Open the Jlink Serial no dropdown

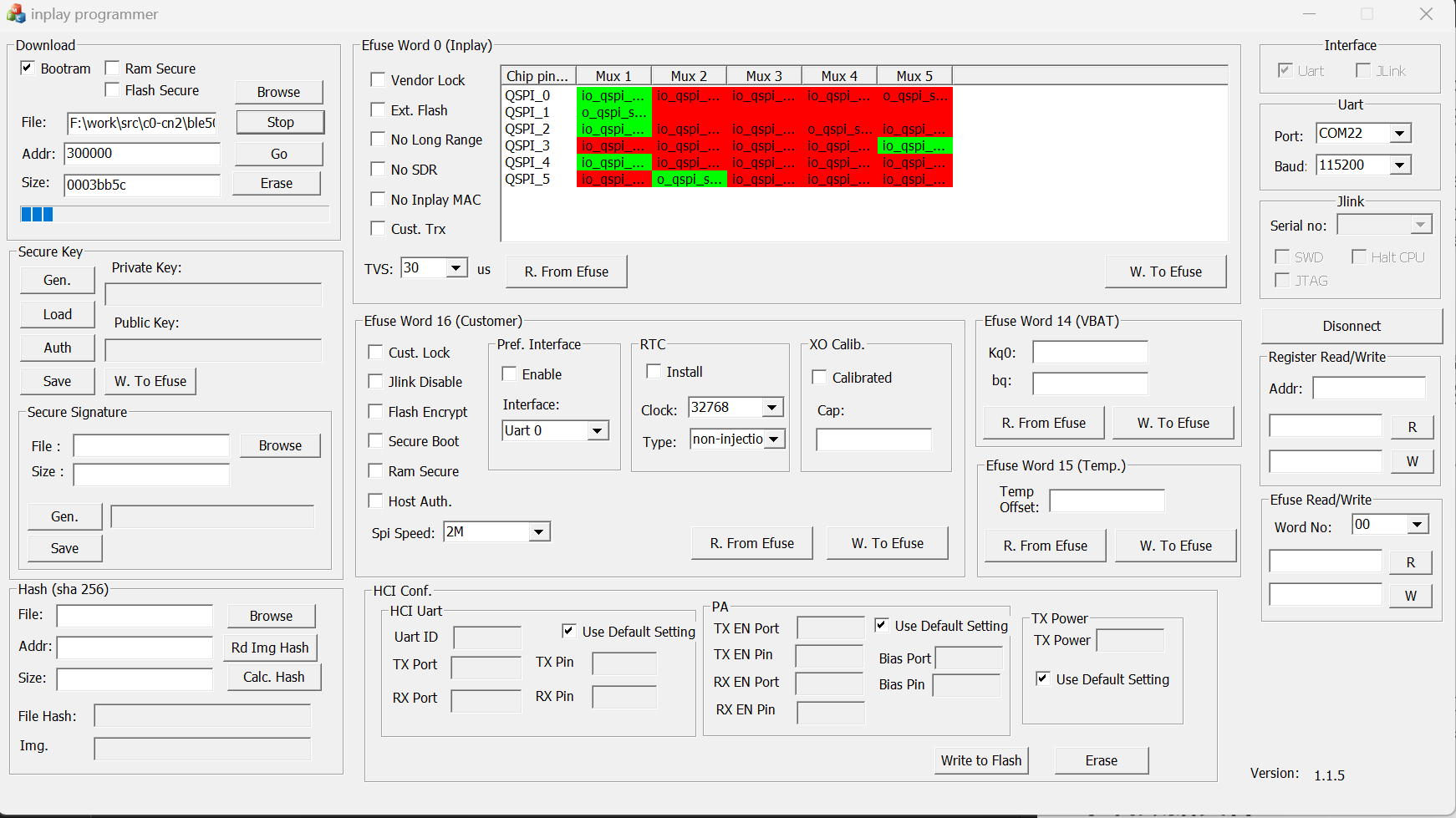pyautogui.click(x=1420, y=225)
